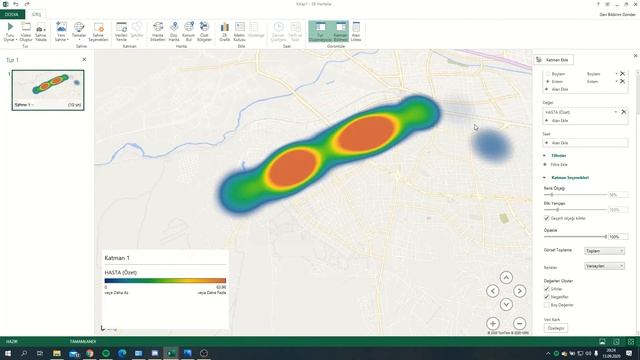Image resolution: width=640 pixels, height=360 pixels.
Task: Tilt map up with the up arrow
Action: pos(506,278)
